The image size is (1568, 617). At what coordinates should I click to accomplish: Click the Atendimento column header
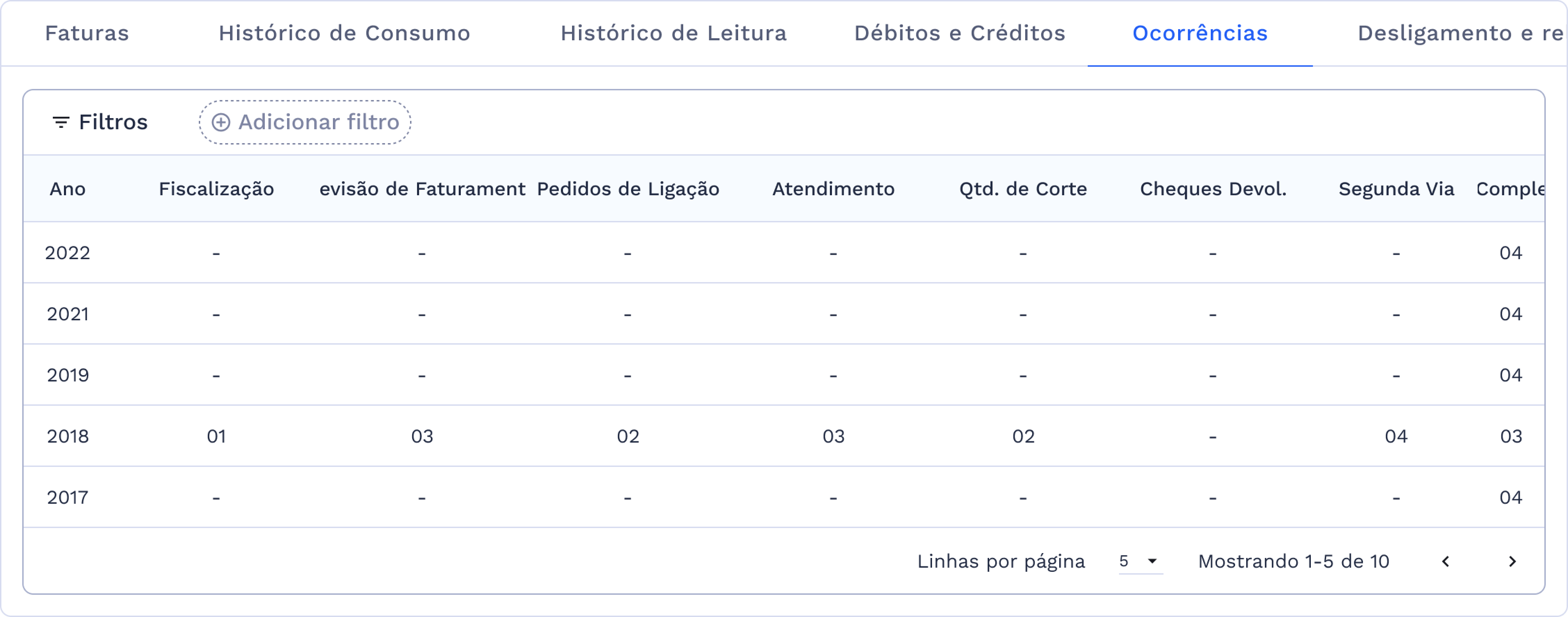click(834, 189)
